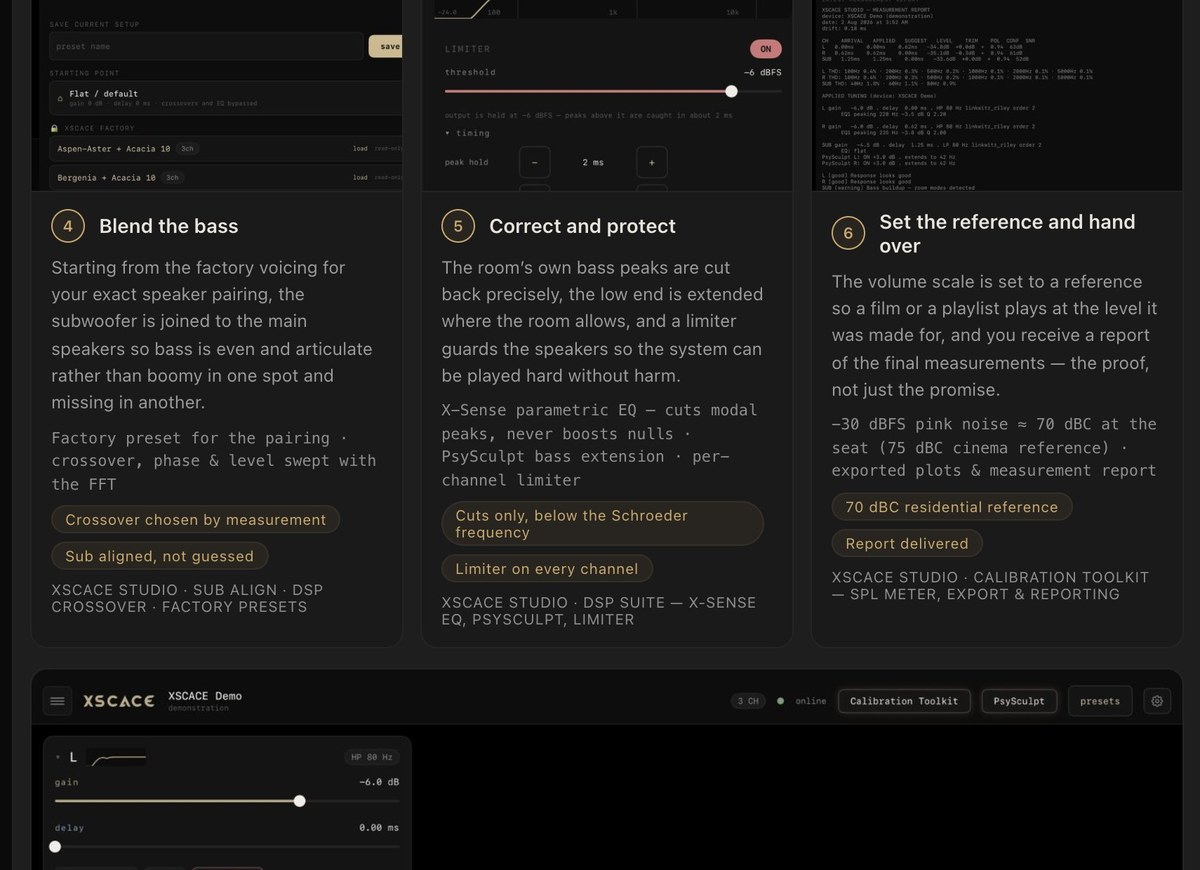Click the Cuts only, below the Schroeder chip

tap(602, 524)
